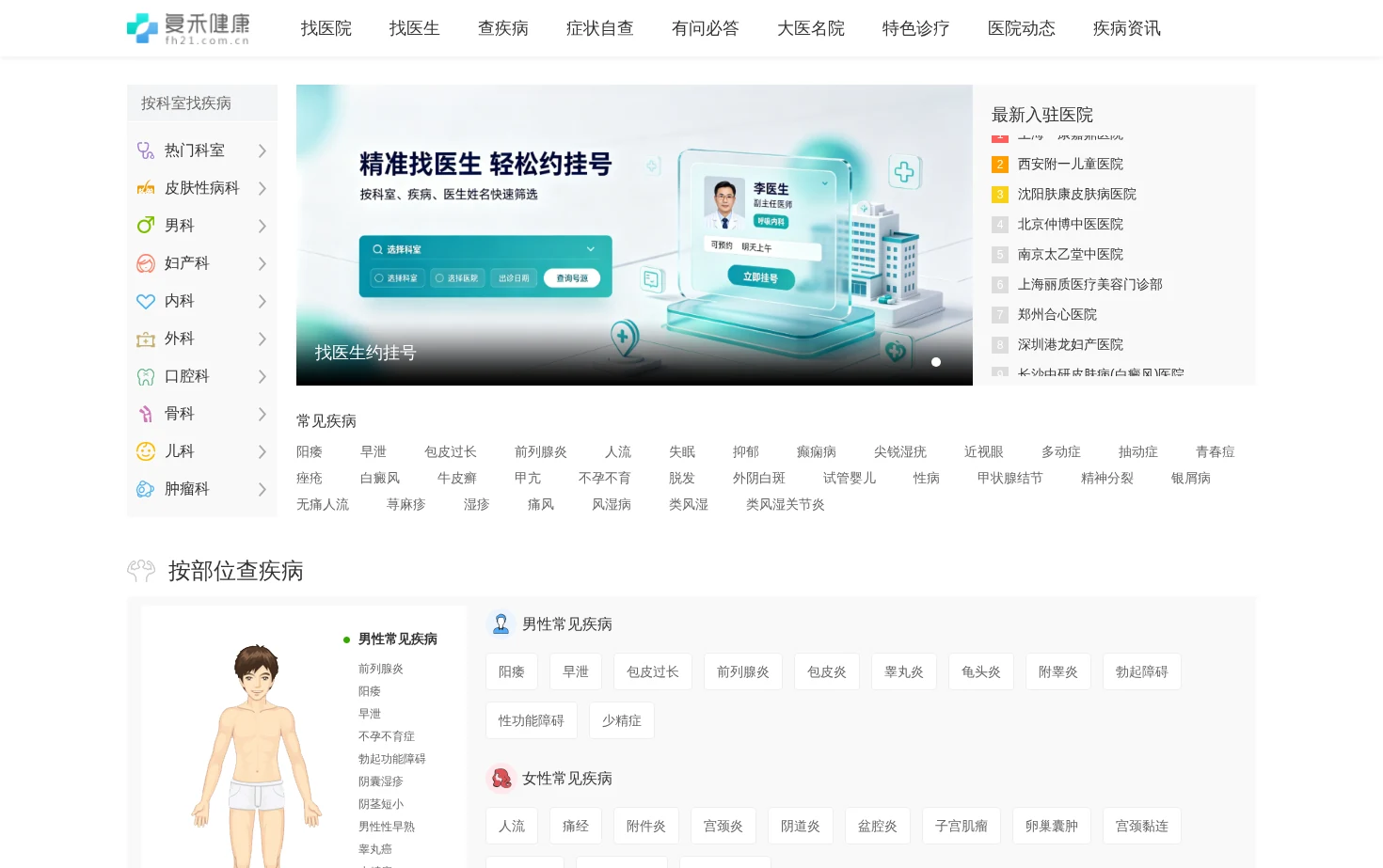This screenshot has width=1383, height=868.
Task: Click the 青春痘 common disease link
Action: pyautogui.click(x=1216, y=451)
